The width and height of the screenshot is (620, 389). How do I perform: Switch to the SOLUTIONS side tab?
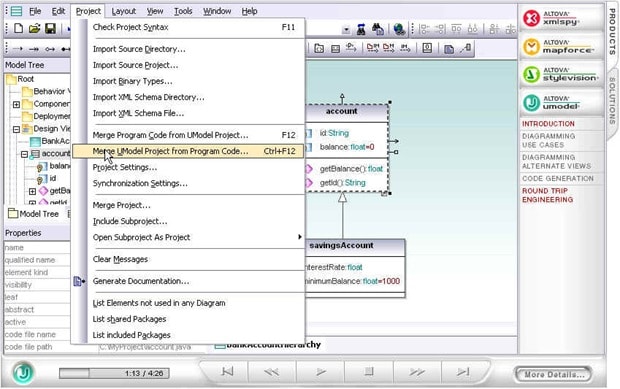click(612, 101)
